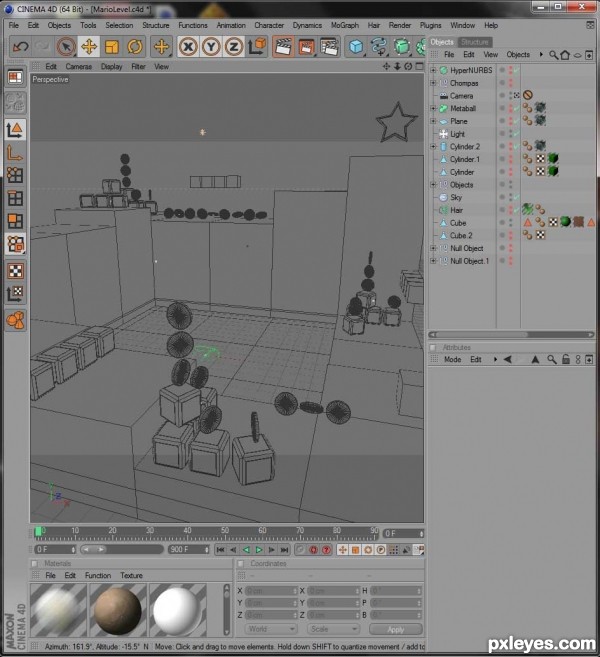
Task: Expand the Null Object row
Action: click(433, 248)
